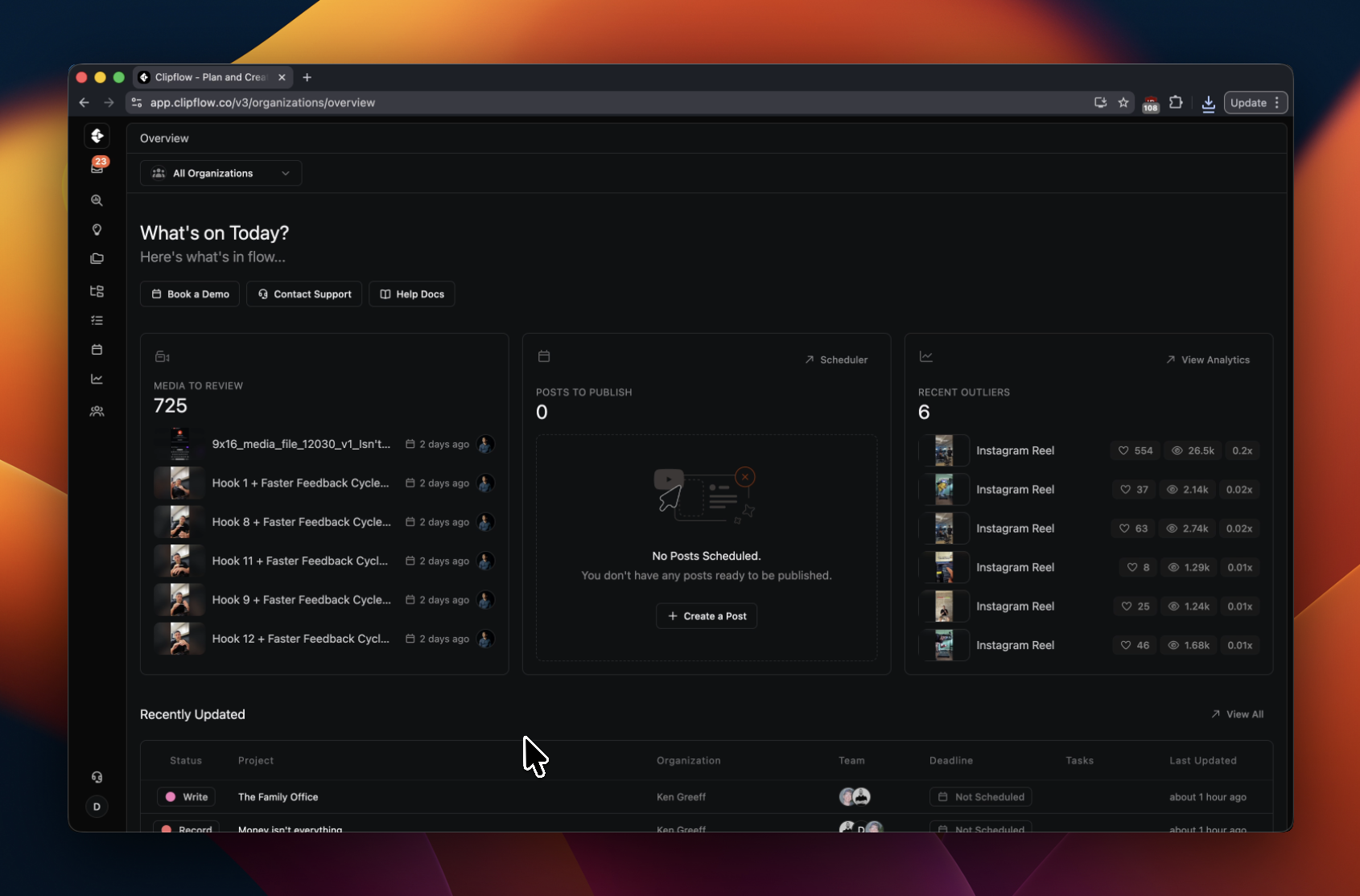Image resolution: width=1360 pixels, height=896 pixels.
Task: Click the site info icon in address bar
Action: point(137,103)
